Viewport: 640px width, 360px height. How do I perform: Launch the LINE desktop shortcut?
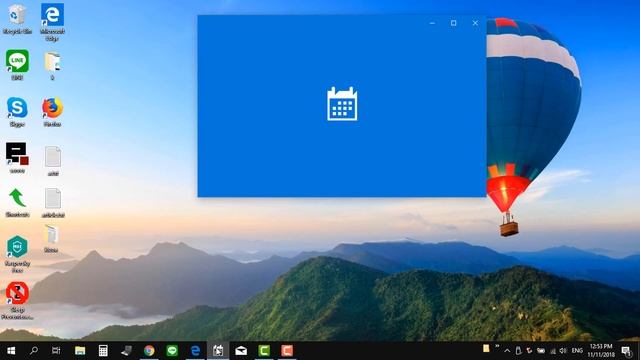coord(17,64)
